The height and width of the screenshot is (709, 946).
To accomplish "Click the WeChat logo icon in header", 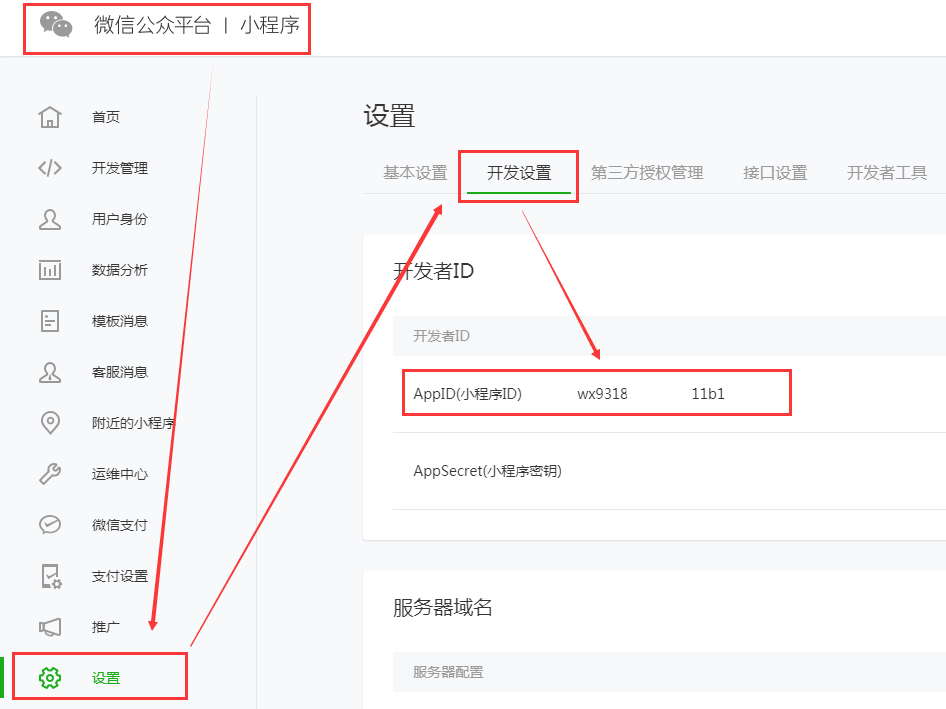I will [x=56, y=25].
